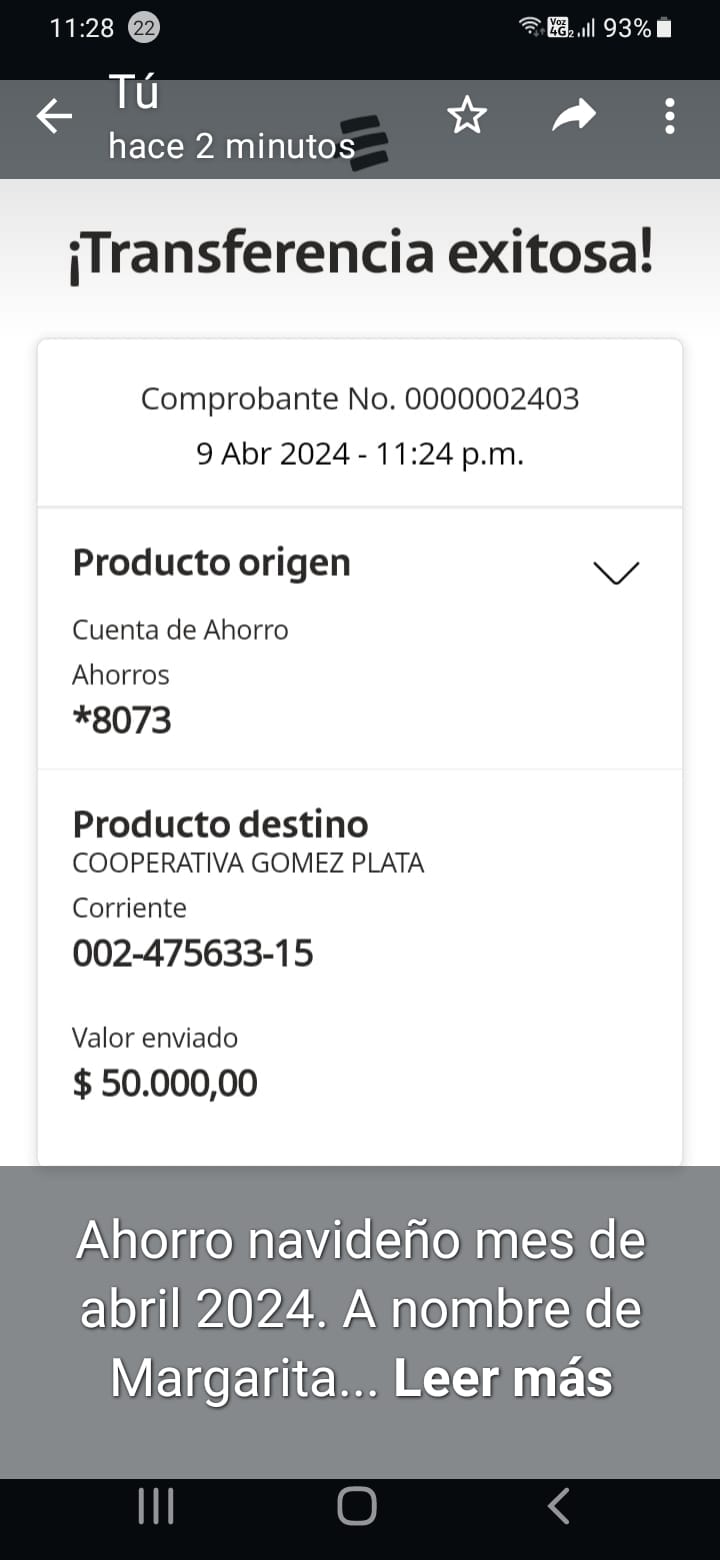
Task: Open the three-dot more options menu
Action: pyautogui.click(x=669, y=117)
